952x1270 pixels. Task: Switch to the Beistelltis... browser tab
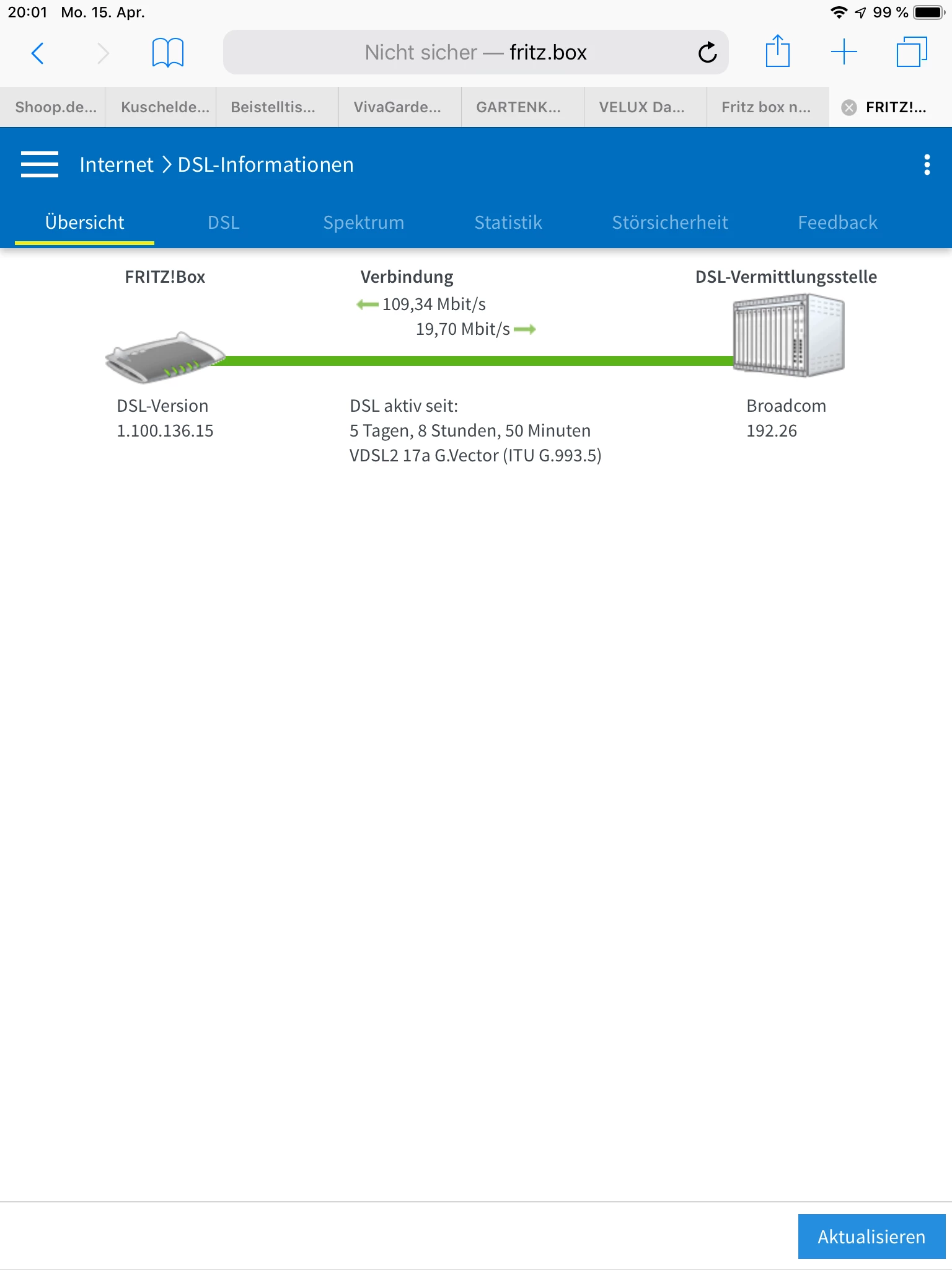(x=278, y=107)
